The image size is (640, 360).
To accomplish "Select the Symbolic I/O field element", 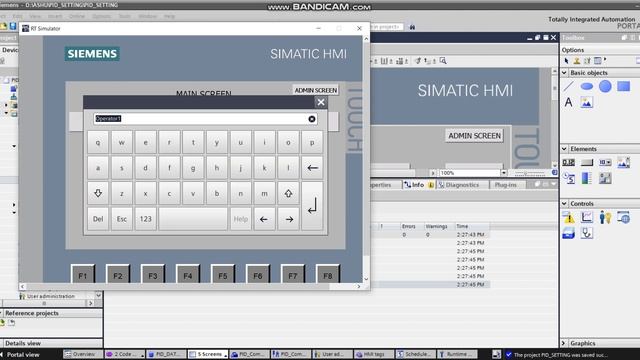I will pyautogui.click(x=605, y=162).
